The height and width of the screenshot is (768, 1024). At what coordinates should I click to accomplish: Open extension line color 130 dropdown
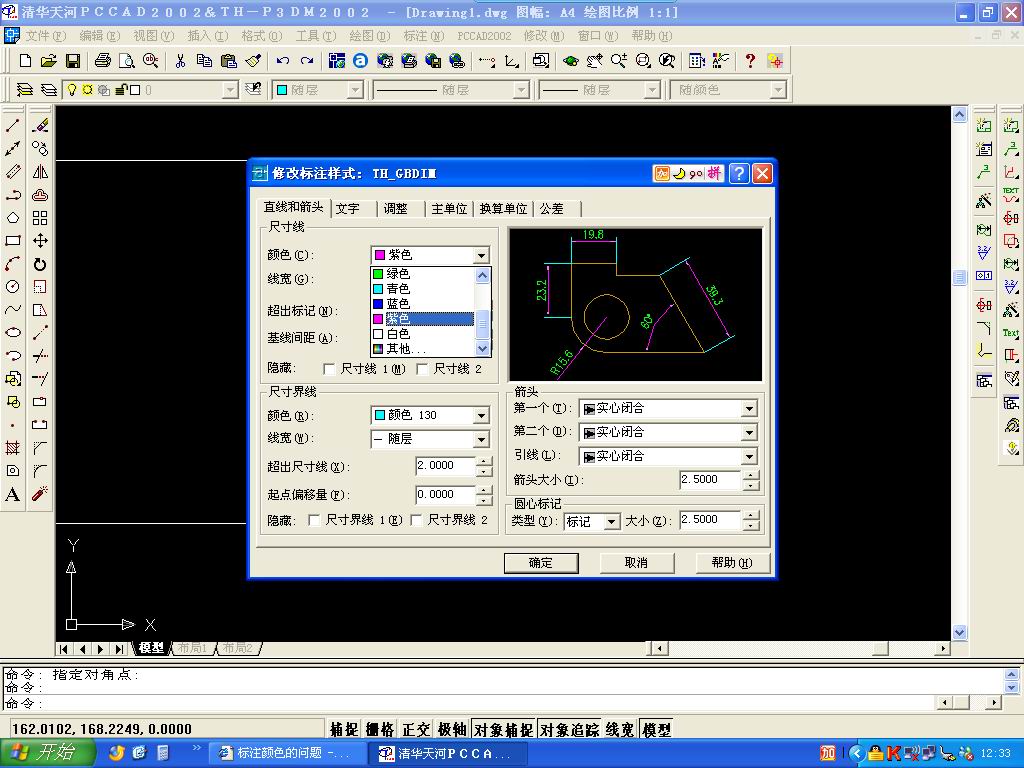click(481, 415)
